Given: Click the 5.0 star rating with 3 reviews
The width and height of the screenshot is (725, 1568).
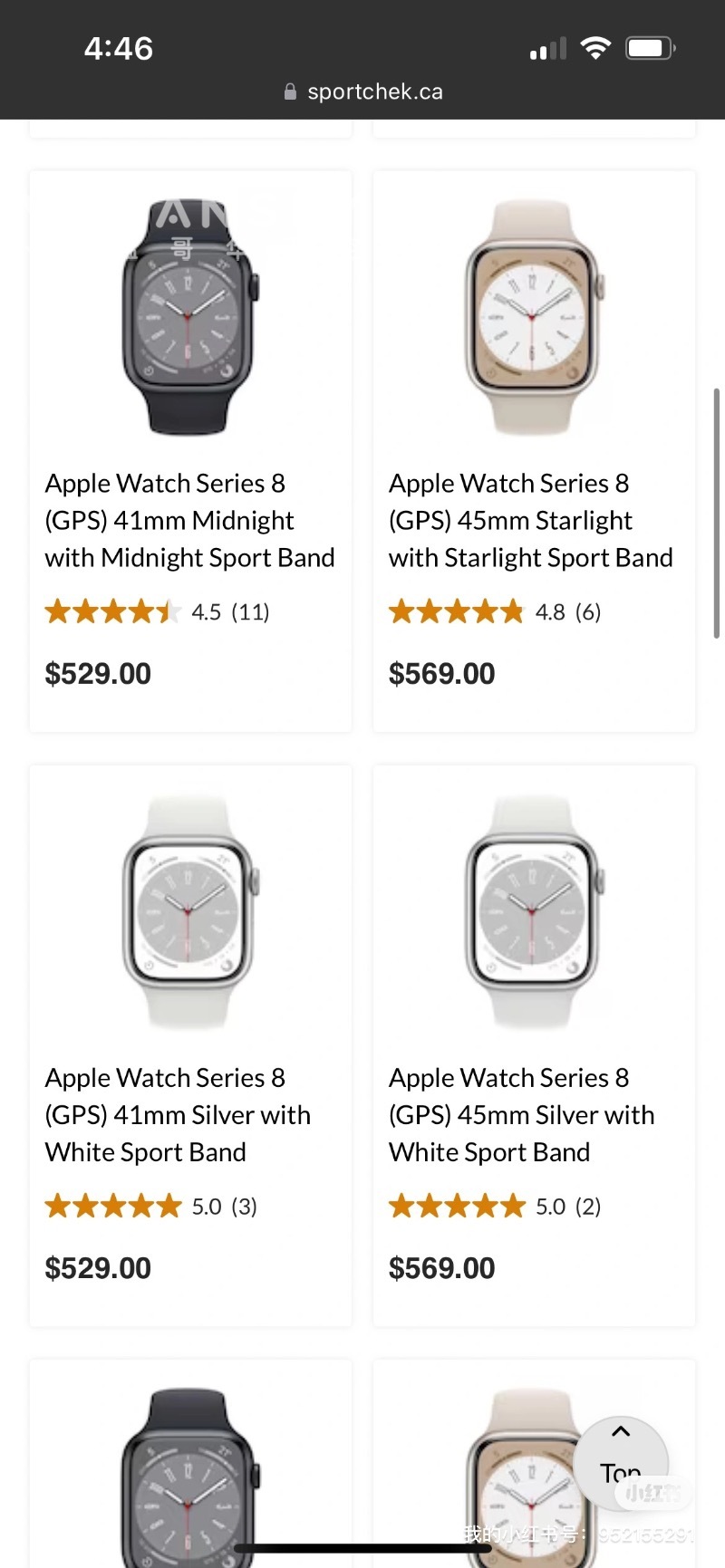Looking at the screenshot, I should coord(151,1207).
